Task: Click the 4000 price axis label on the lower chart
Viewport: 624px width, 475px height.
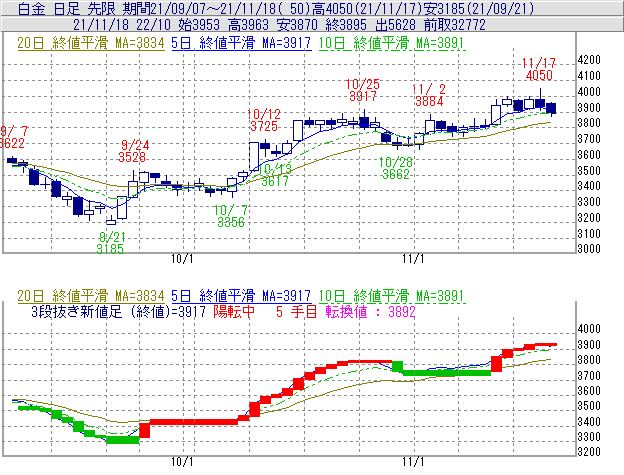Action: coord(589,329)
